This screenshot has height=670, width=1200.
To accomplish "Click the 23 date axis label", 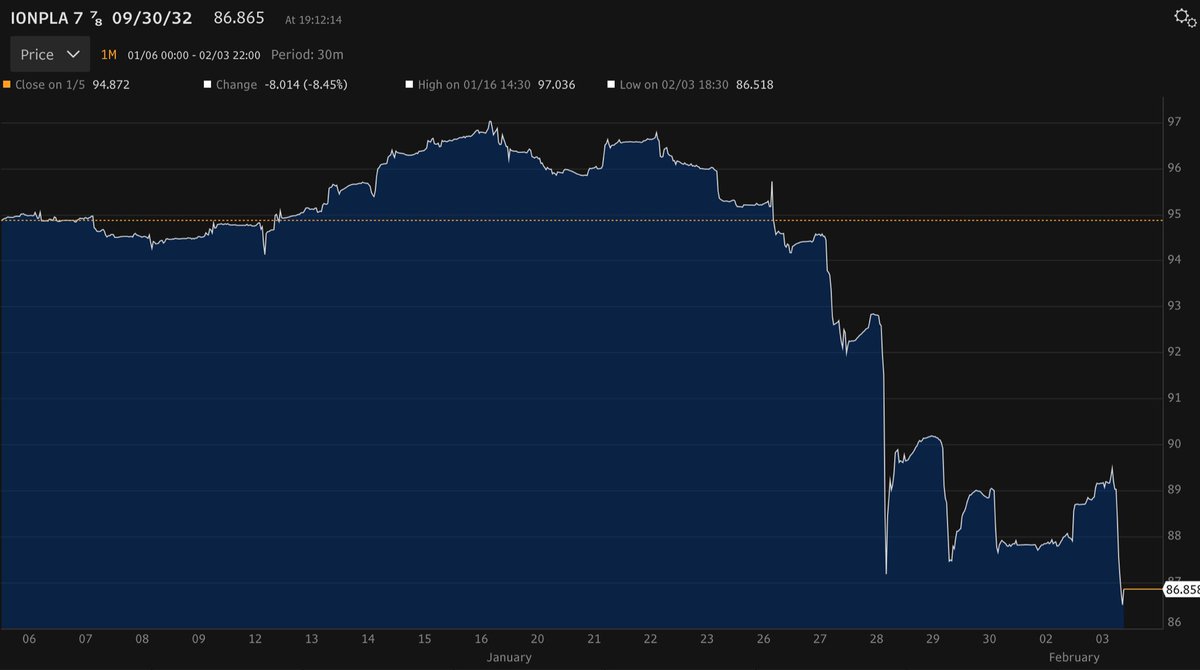I will pos(707,639).
